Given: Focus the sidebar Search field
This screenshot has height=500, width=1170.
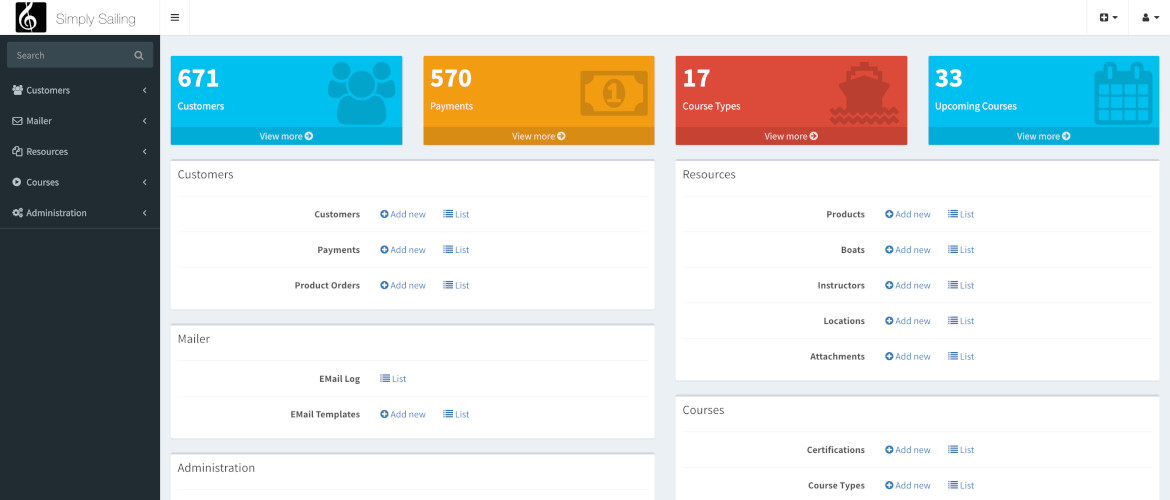Looking at the screenshot, I should 80,55.
